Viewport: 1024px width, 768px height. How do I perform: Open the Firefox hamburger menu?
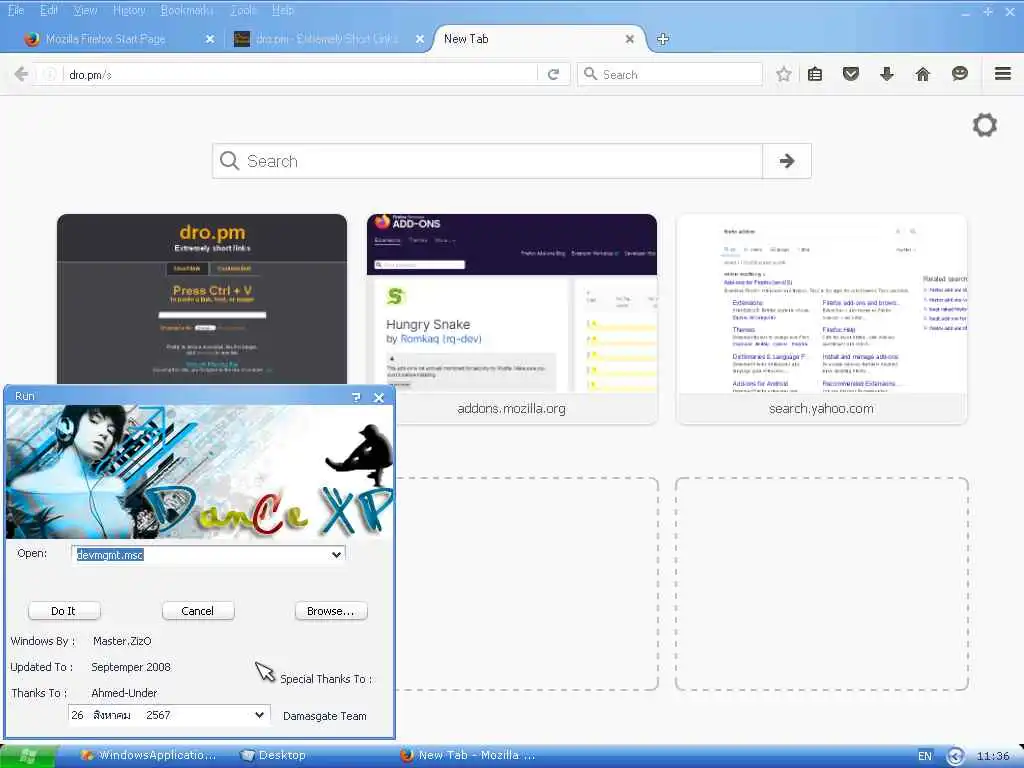1003,74
